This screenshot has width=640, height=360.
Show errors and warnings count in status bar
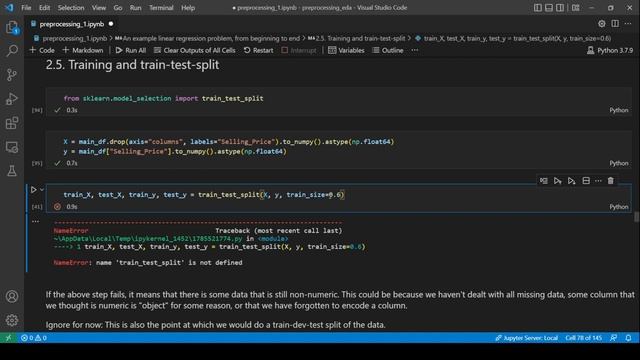coord(34,338)
